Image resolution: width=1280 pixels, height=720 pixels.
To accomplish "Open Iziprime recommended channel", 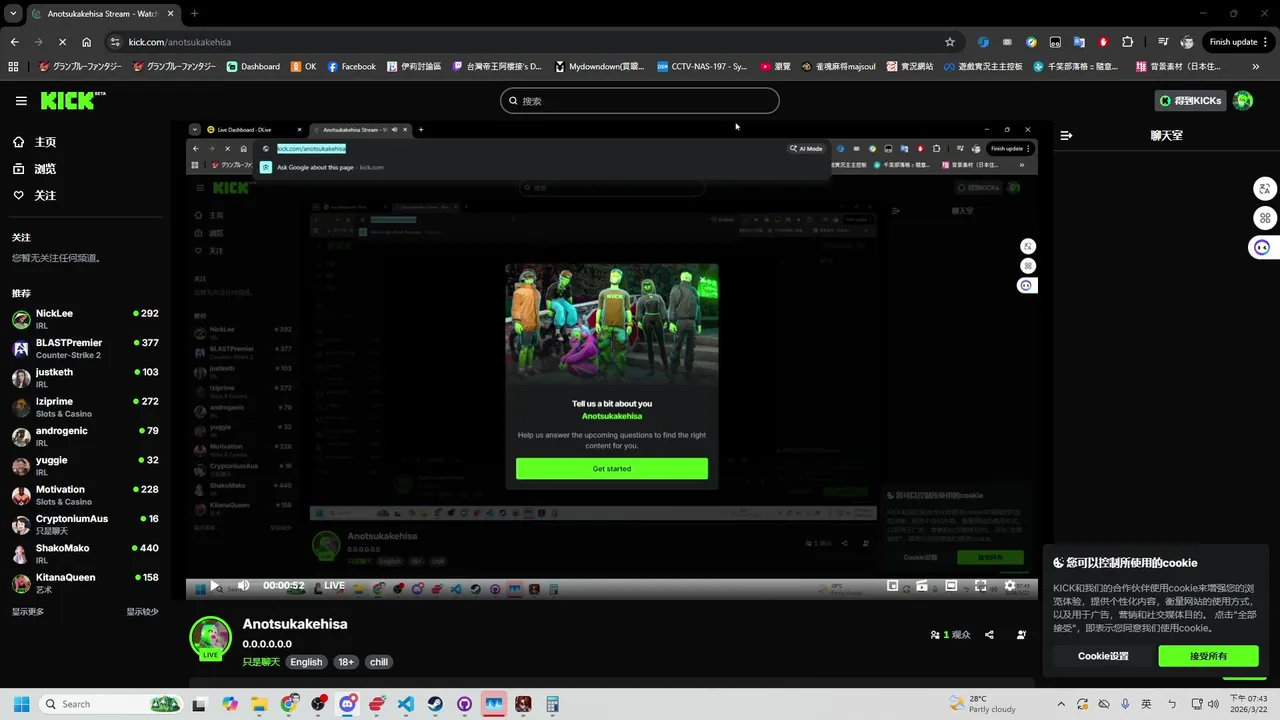I will (x=85, y=407).
